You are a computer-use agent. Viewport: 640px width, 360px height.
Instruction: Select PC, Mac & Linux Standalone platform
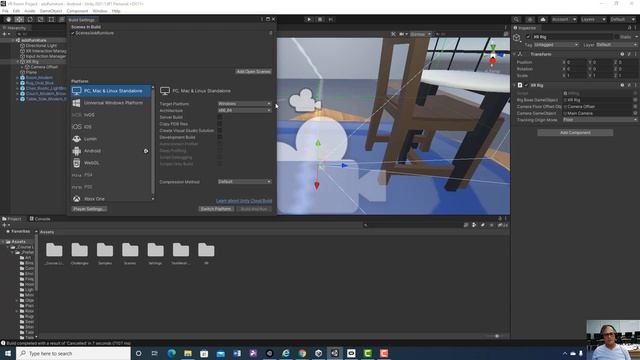(x=111, y=91)
